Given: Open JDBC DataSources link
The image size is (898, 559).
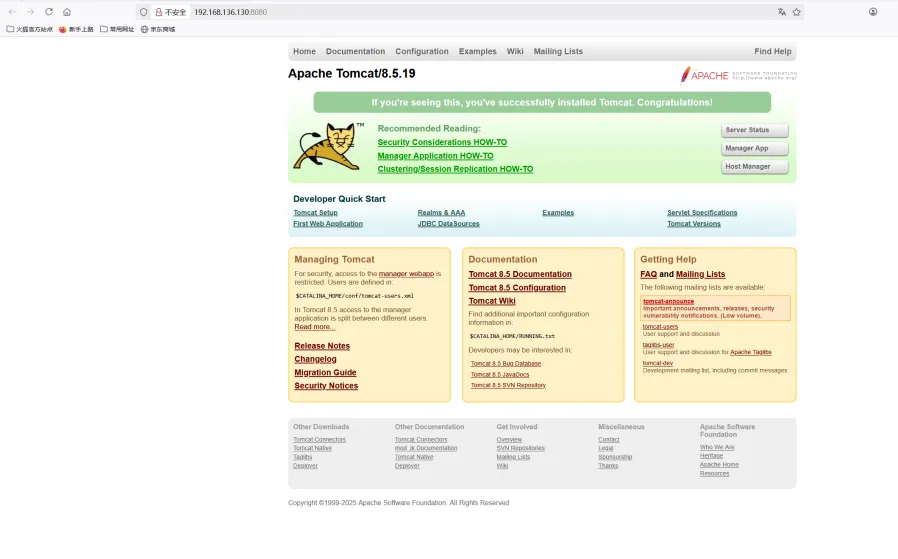Looking at the screenshot, I should pos(448,224).
